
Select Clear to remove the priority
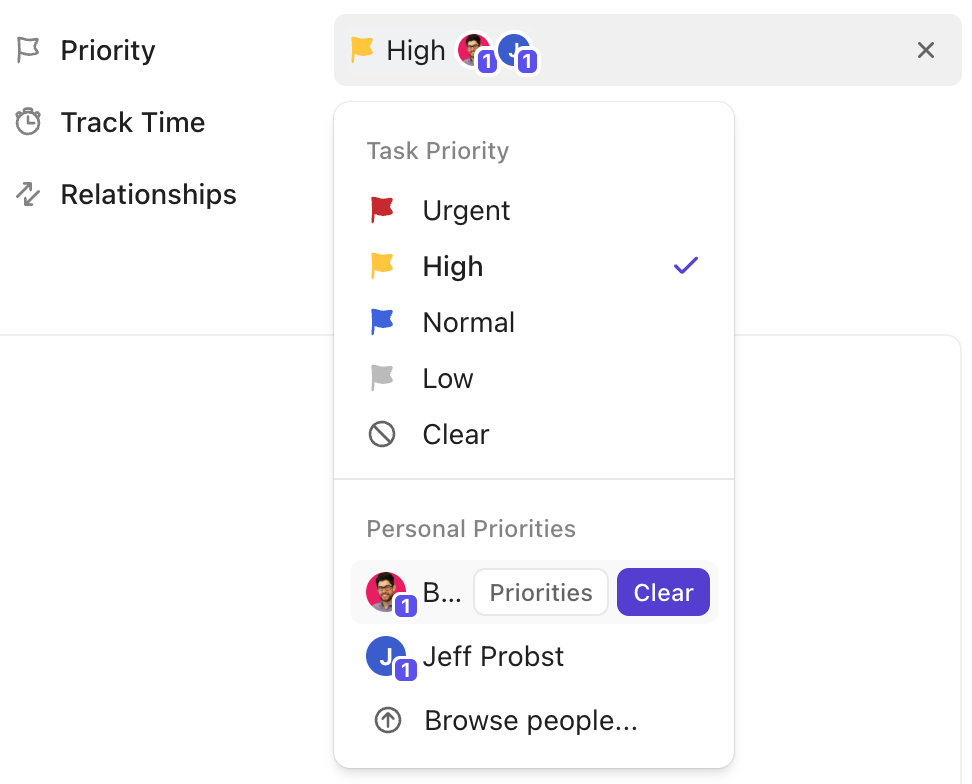point(455,433)
